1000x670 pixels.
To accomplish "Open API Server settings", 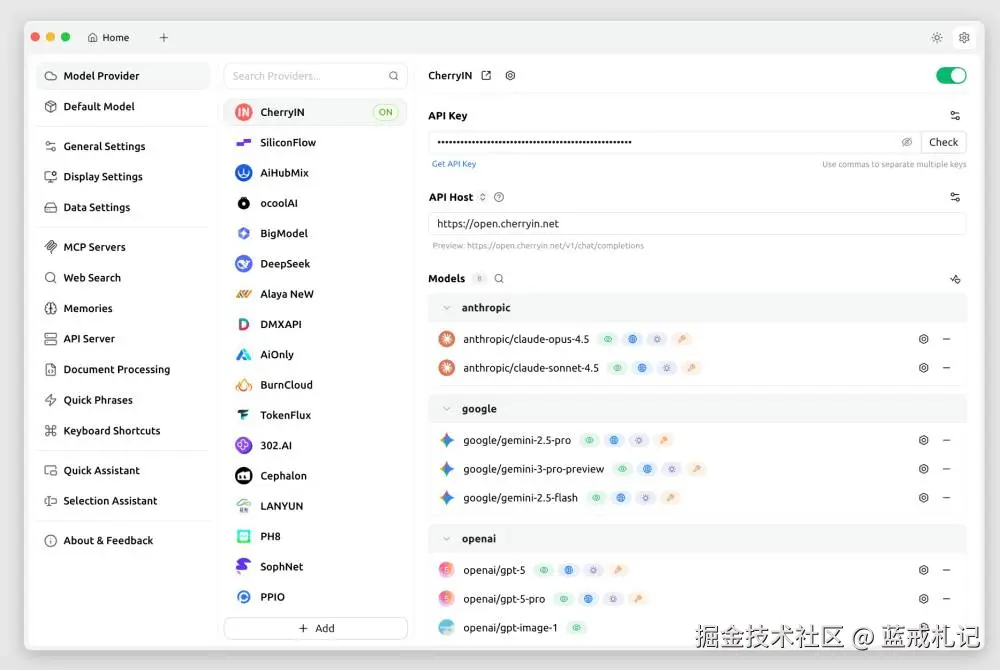I will (123, 339).
